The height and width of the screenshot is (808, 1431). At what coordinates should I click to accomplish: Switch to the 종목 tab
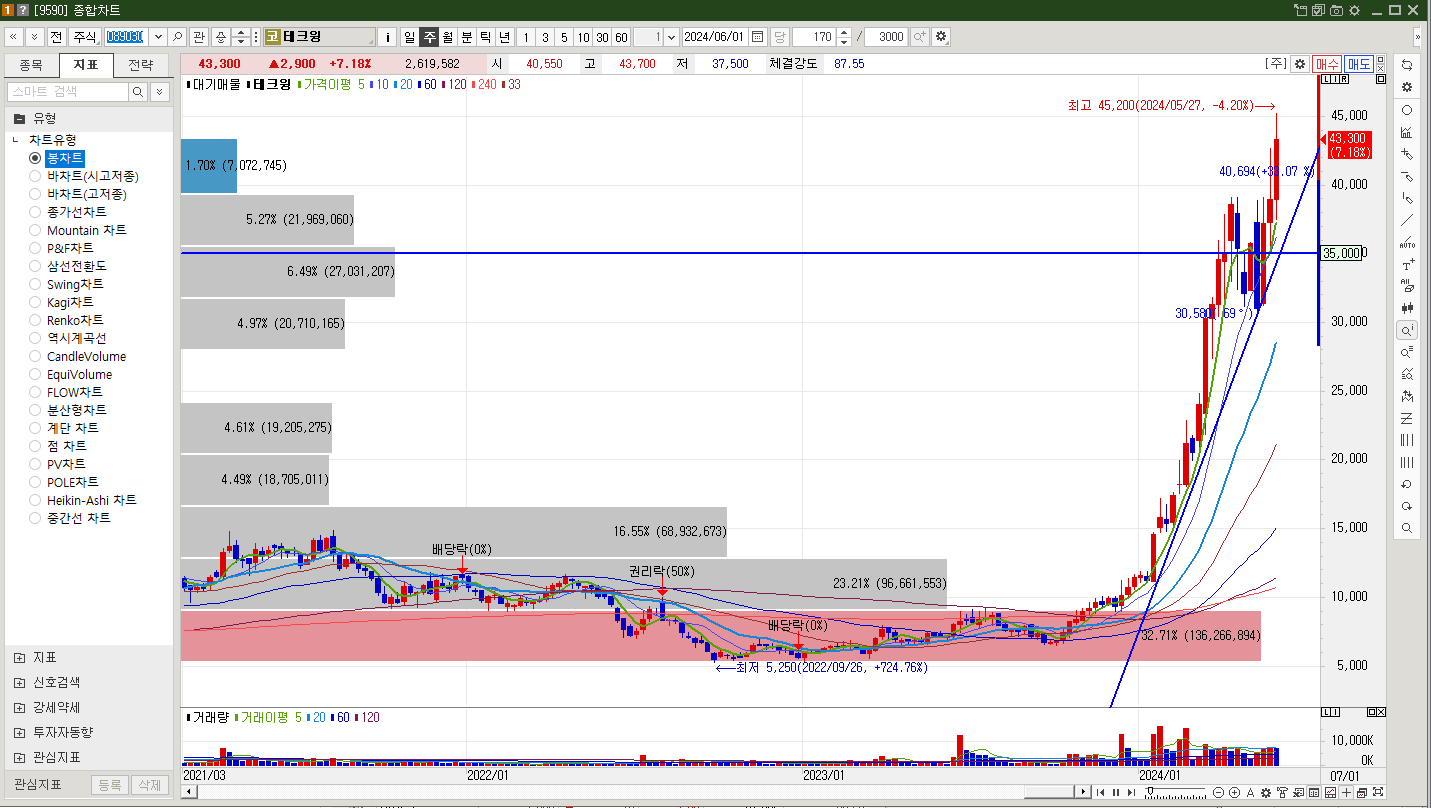click(31, 65)
